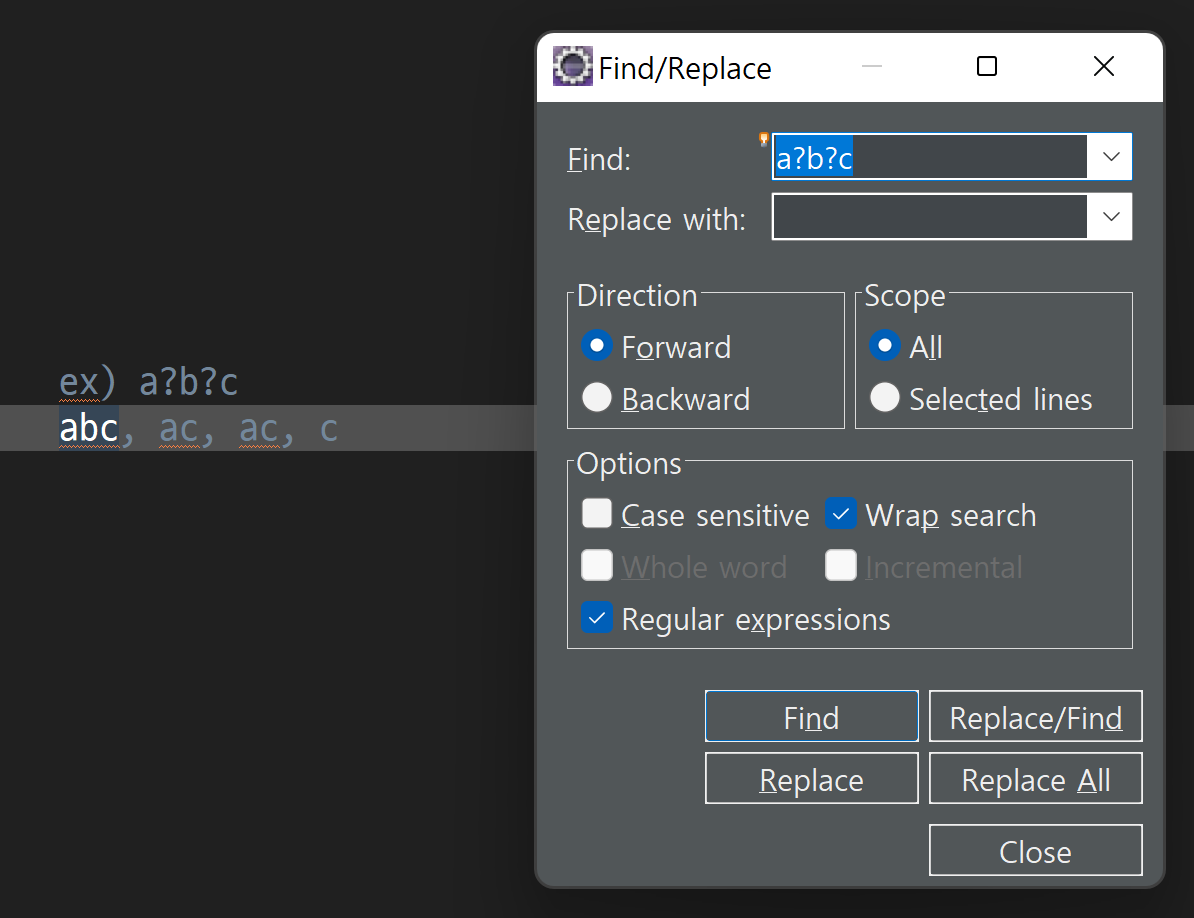
Task: Click the Find button
Action: tap(812, 716)
